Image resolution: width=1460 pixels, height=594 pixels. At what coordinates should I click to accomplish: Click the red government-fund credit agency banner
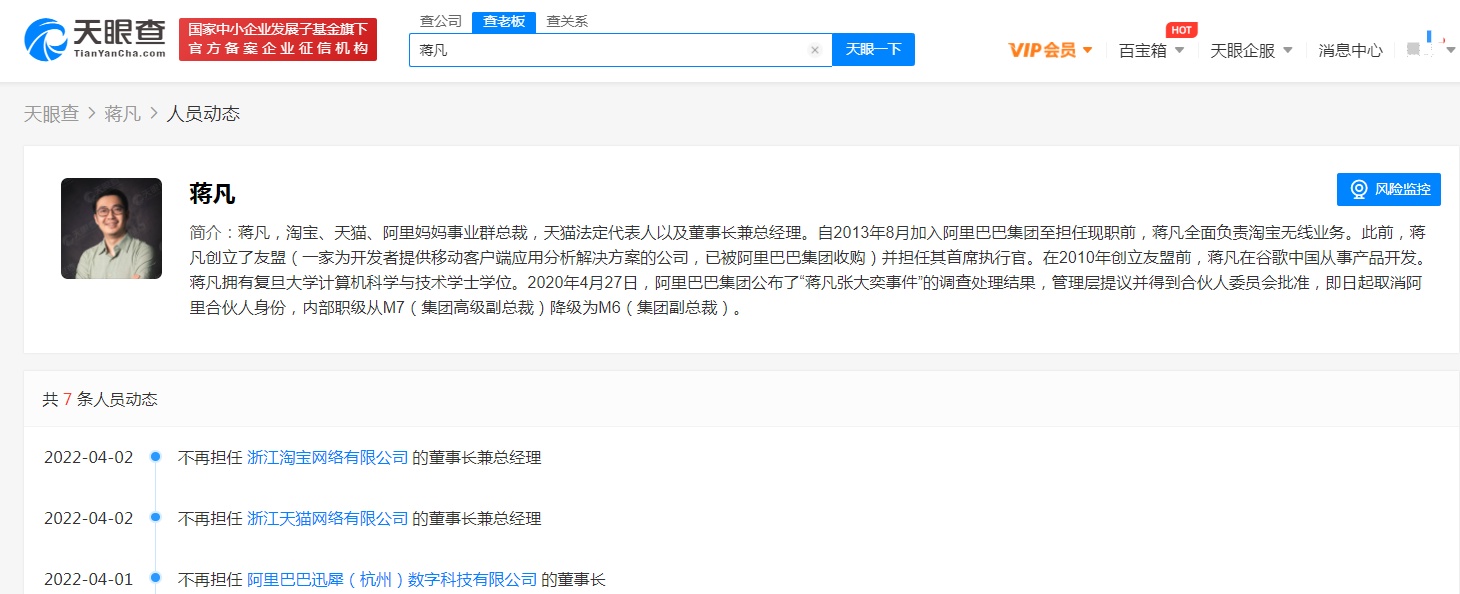(x=278, y=39)
